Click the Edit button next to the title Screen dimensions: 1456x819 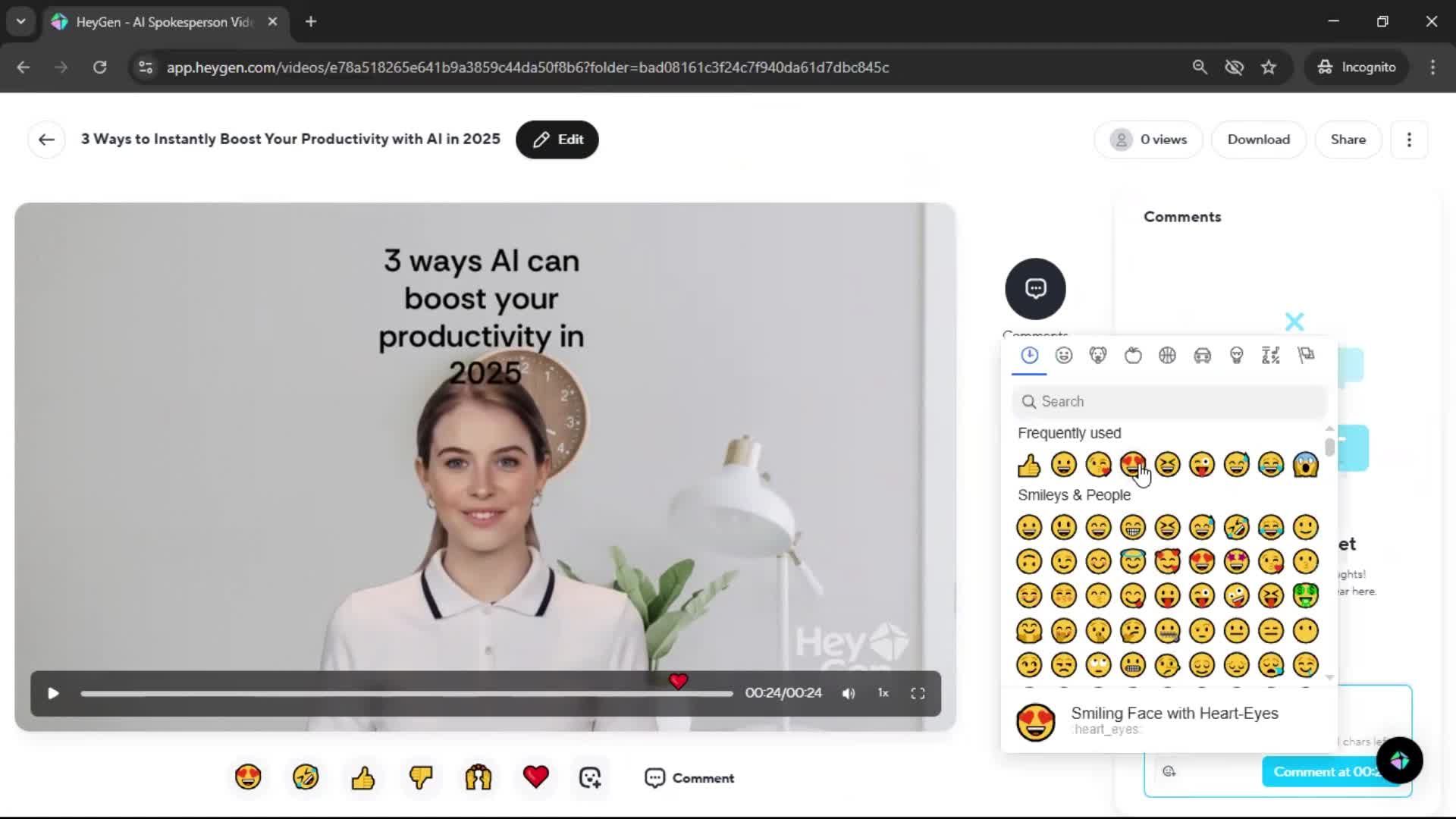click(x=557, y=140)
